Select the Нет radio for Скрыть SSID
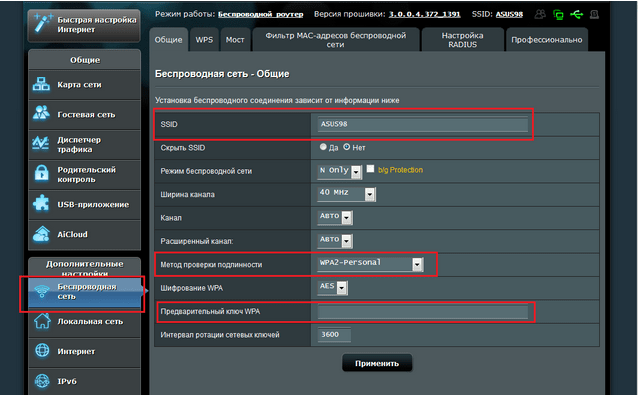The width and height of the screenshot is (638, 395). [x=347, y=147]
